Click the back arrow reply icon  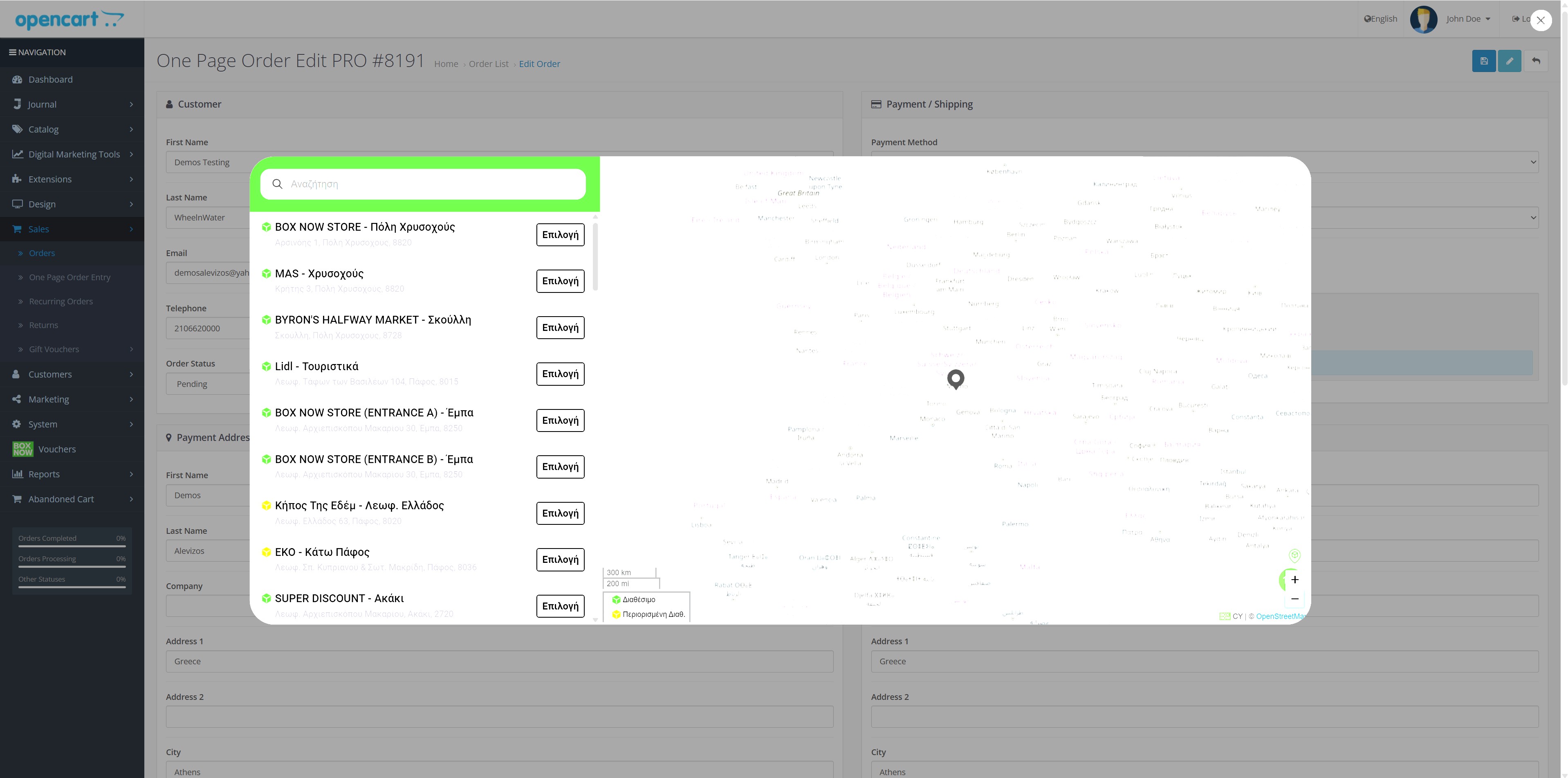tap(1536, 61)
